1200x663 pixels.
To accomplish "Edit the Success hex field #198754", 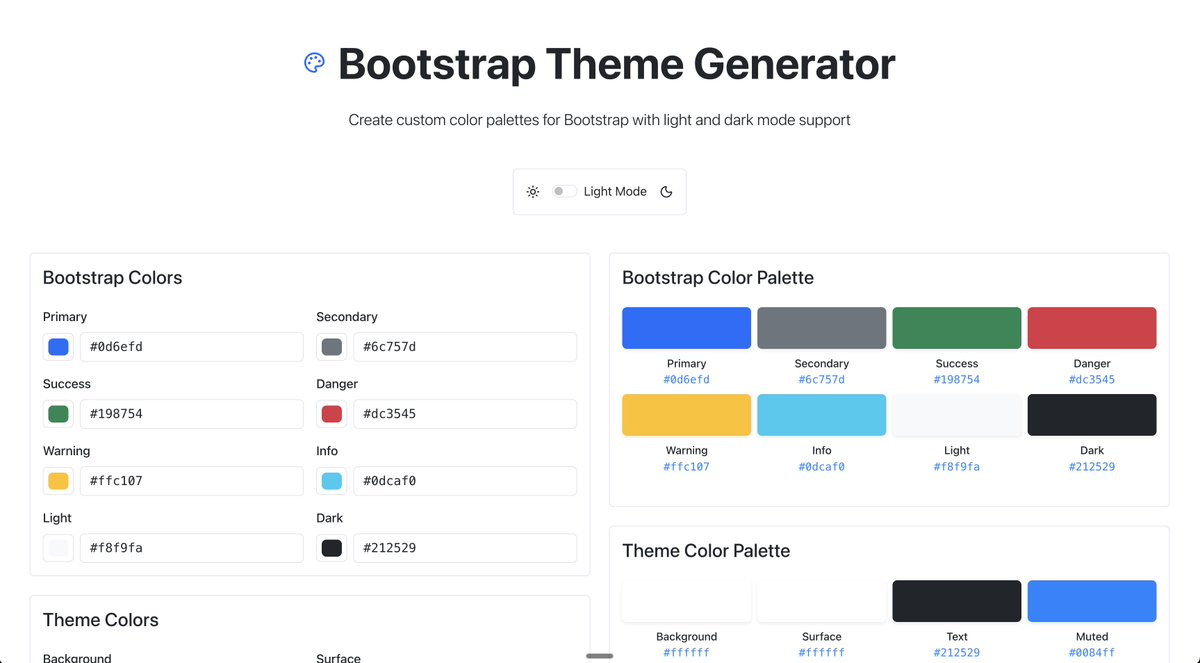I will click(x=191, y=414).
